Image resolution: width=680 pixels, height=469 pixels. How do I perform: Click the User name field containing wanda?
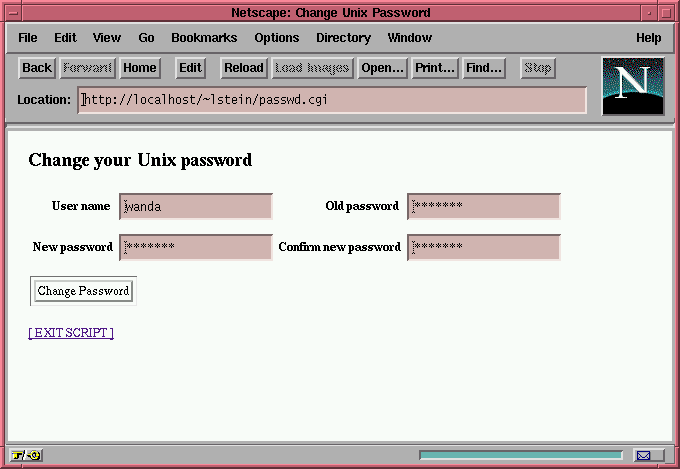[196, 207]
